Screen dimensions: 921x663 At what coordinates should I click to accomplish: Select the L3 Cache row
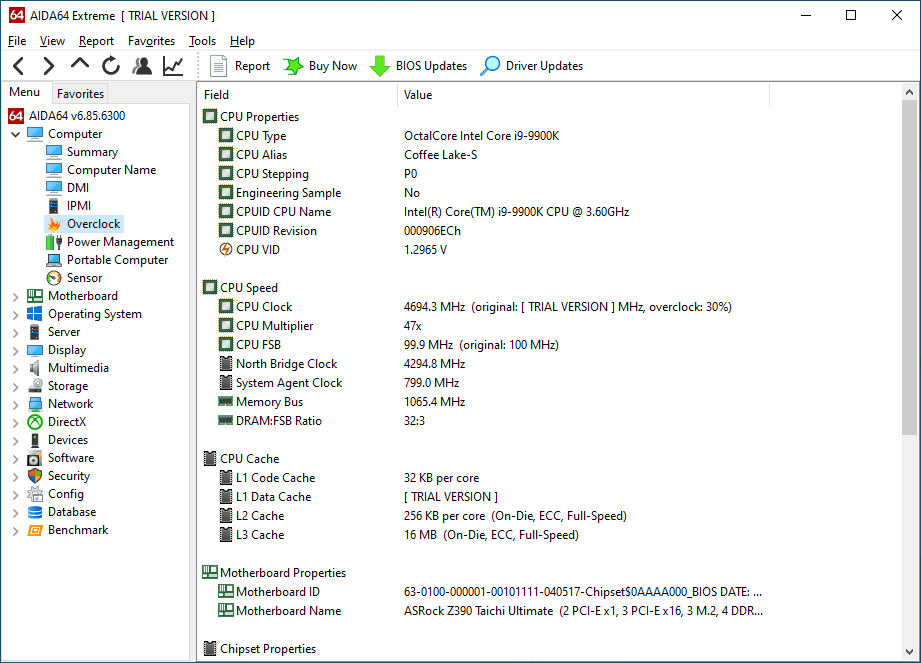pos(482,534)
